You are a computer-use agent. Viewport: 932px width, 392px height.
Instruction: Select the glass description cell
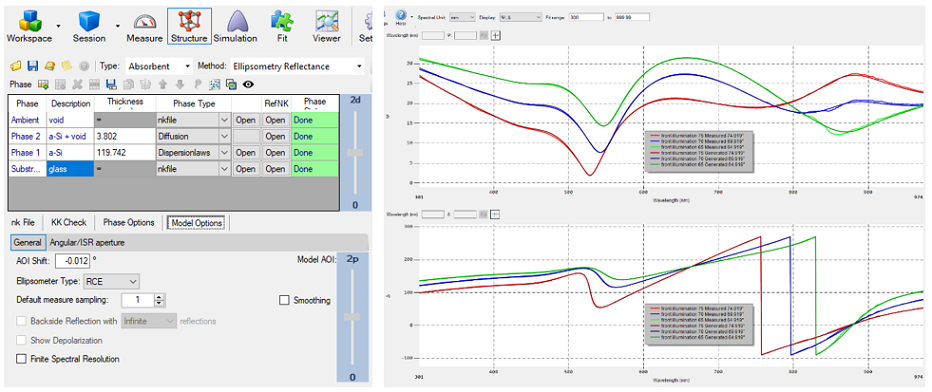point(70,169)
